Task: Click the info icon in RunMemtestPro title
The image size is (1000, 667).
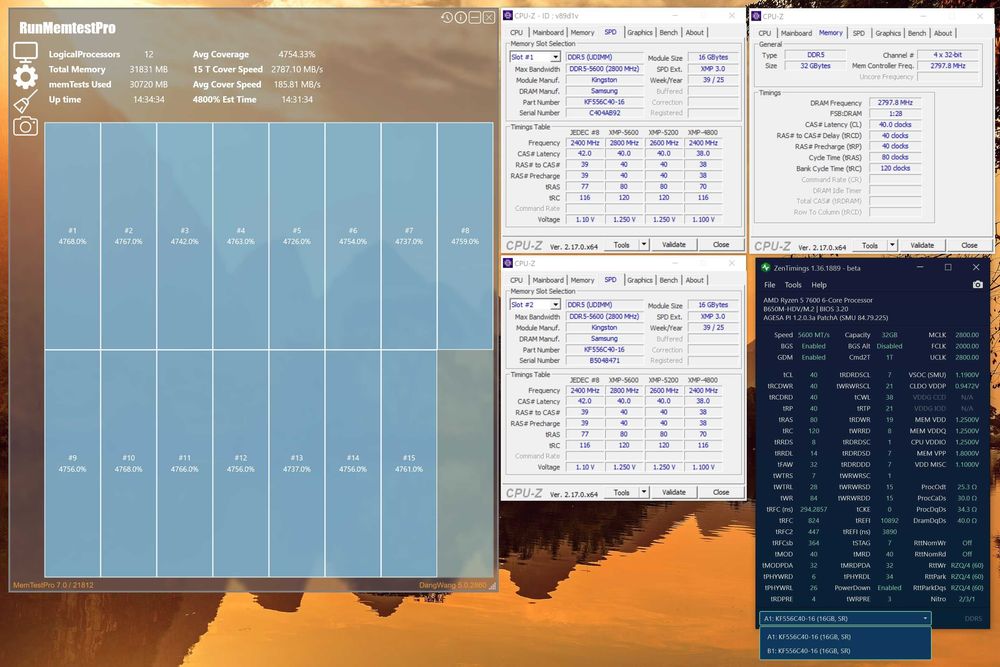Action: coord(460,17)
